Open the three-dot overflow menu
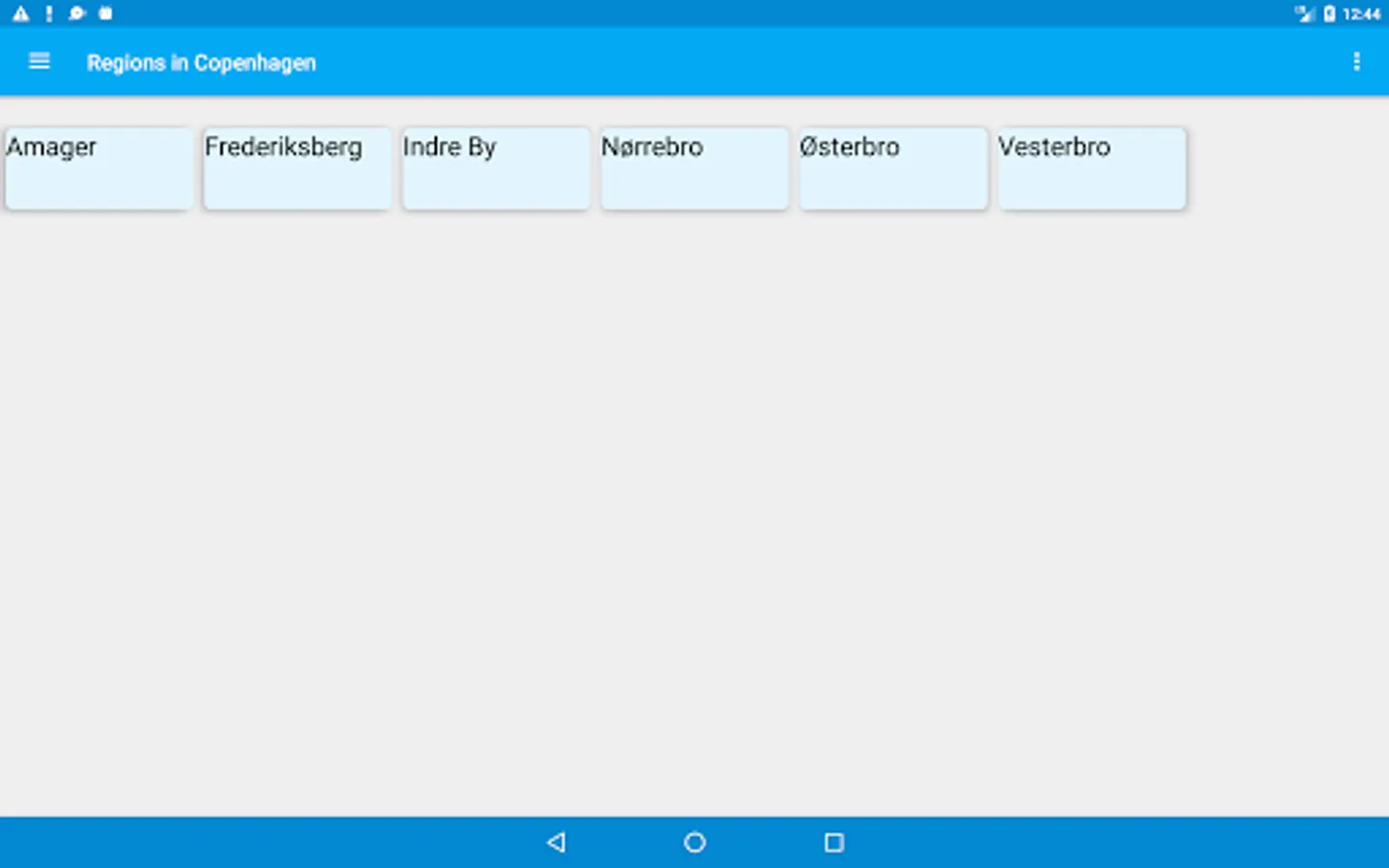The image size is (1389, 868). point(1356,62)
